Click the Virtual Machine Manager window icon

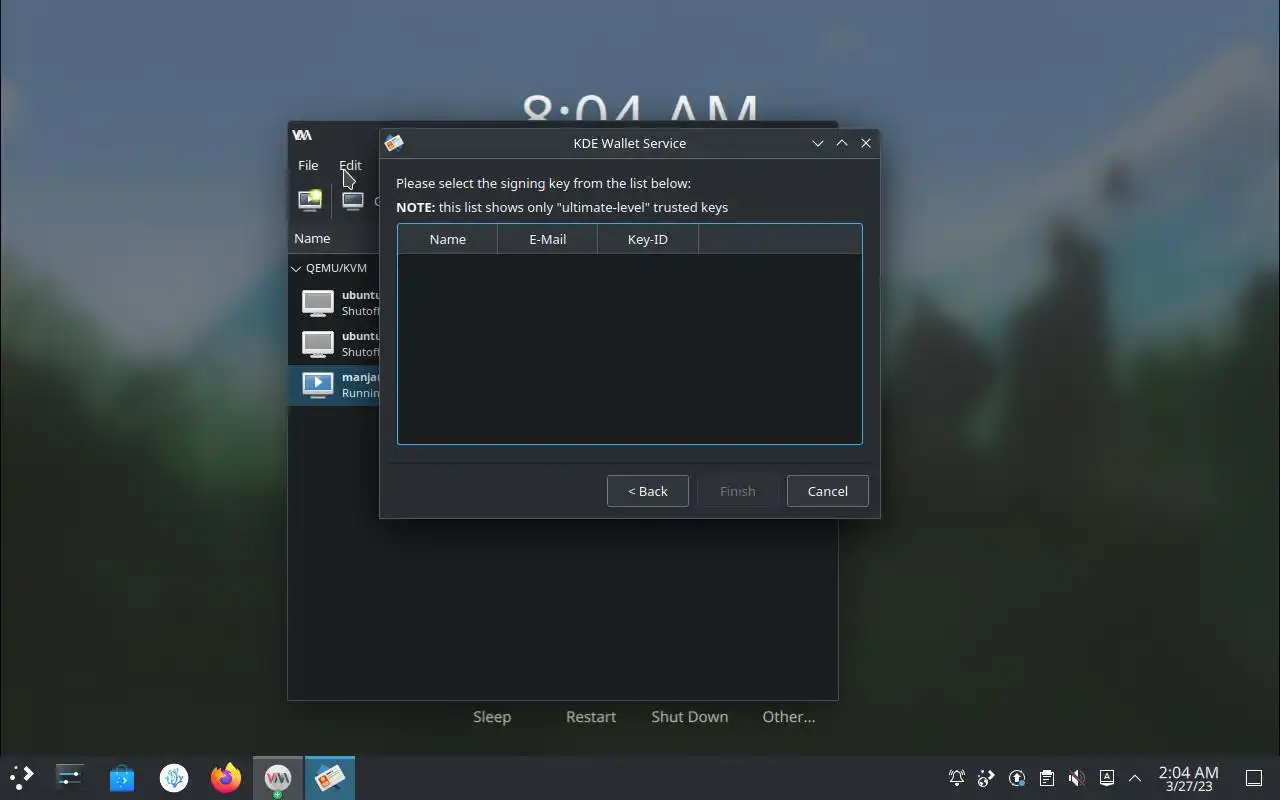302,135
